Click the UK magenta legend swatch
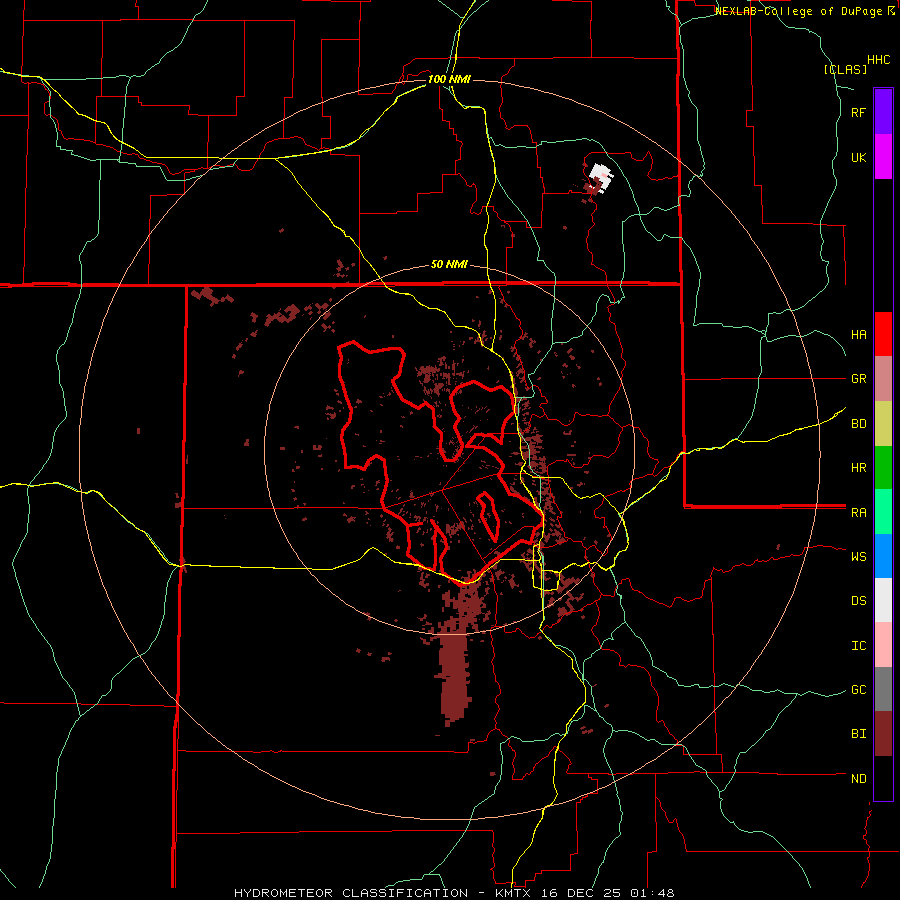 click(x=883, y=157)
